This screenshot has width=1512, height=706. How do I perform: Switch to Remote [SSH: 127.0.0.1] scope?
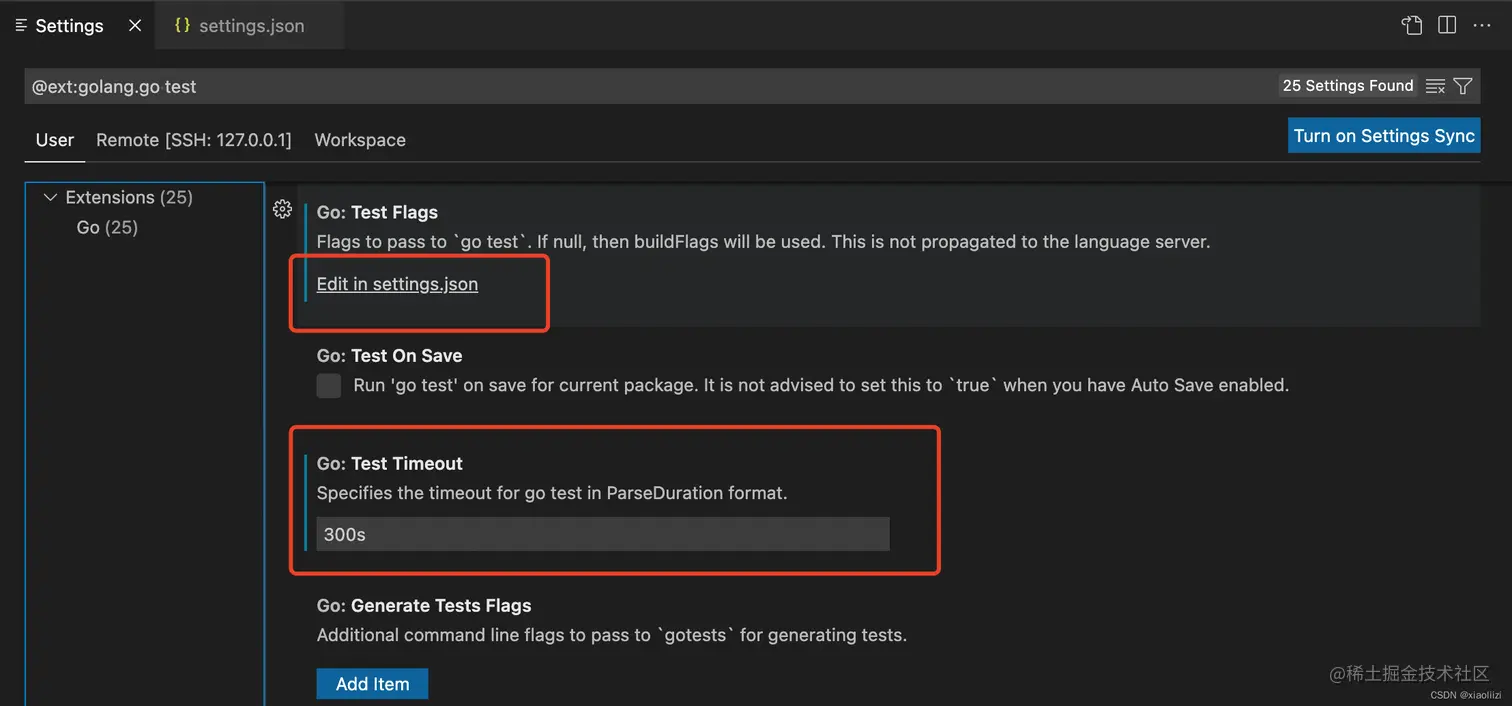pyautogui.click(x=194, y=140)
